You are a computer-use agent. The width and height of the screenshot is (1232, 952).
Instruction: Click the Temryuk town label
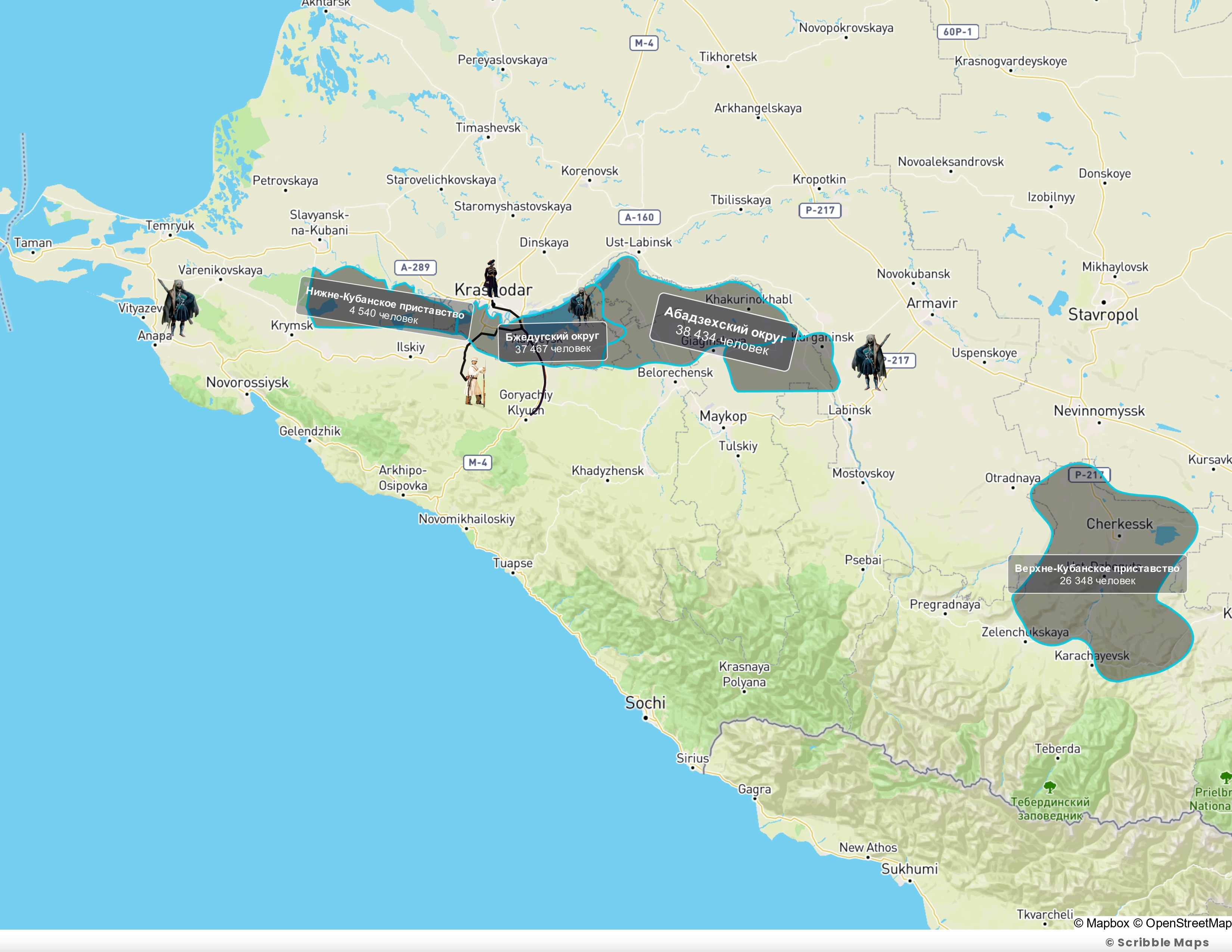170,225
